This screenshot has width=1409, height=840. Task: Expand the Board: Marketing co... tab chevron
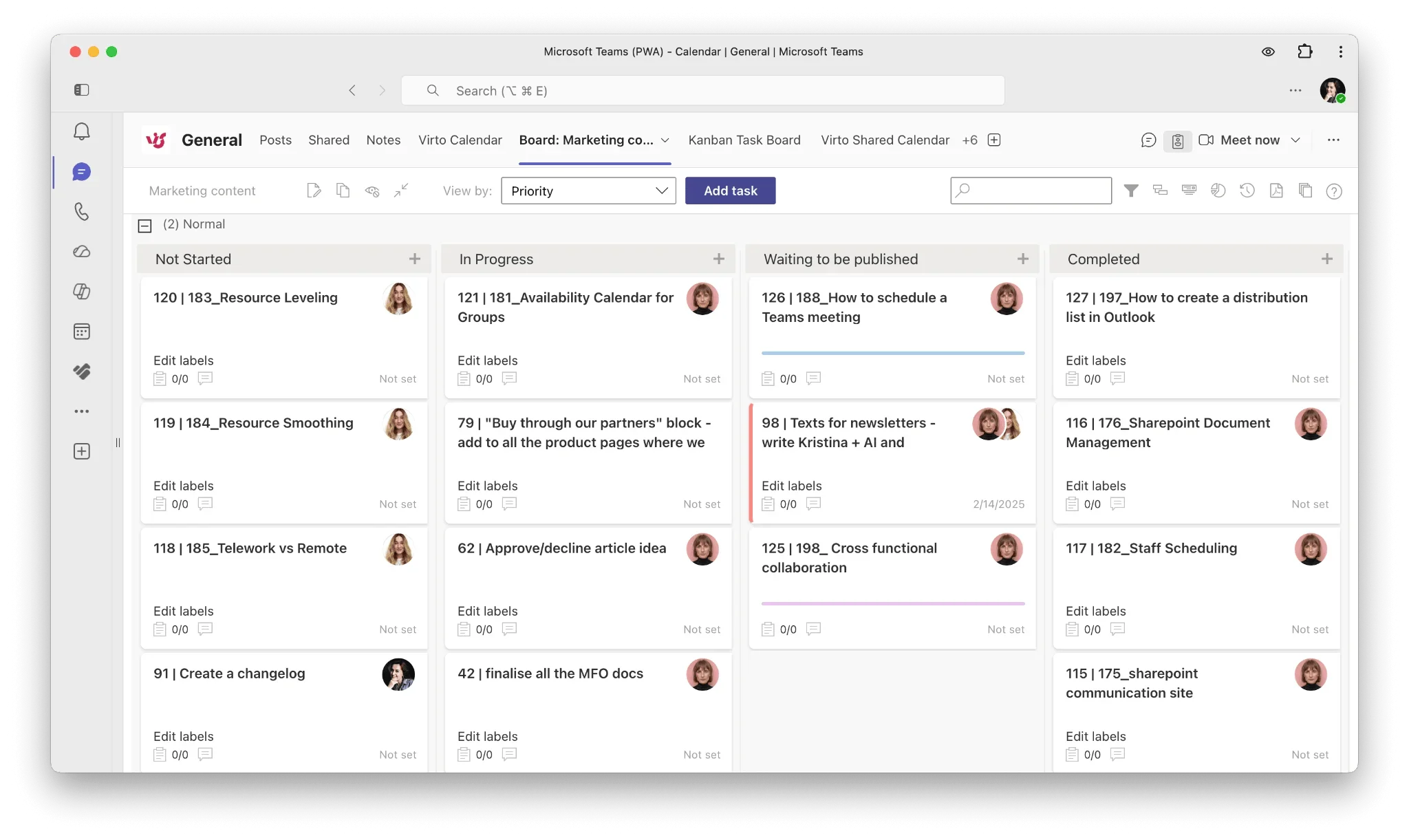point(665,140)
